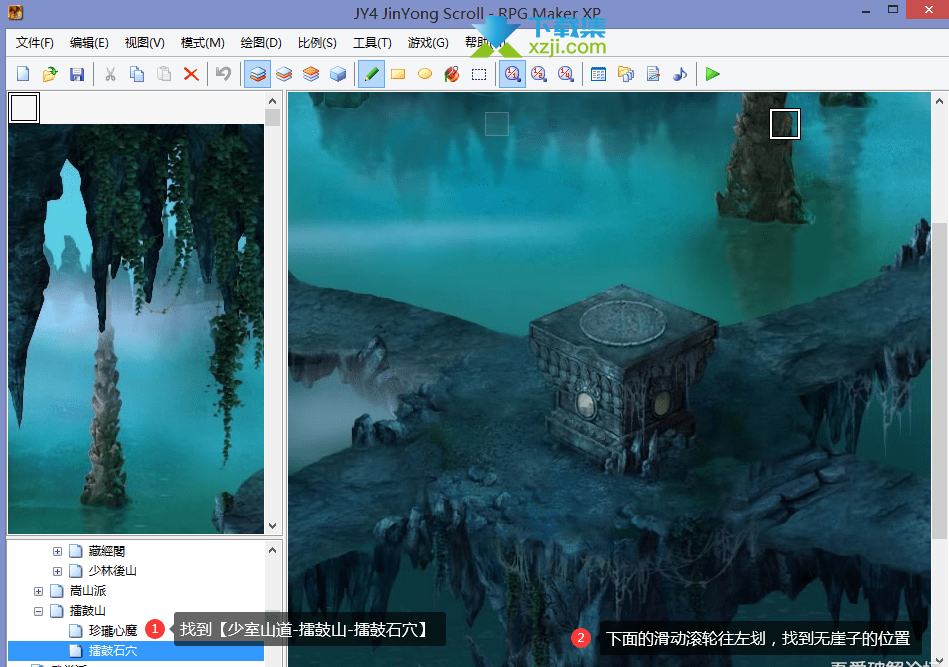Cut the selection with the scissors icon
This screenshot has width=949, height=667.
pos(110,74)
